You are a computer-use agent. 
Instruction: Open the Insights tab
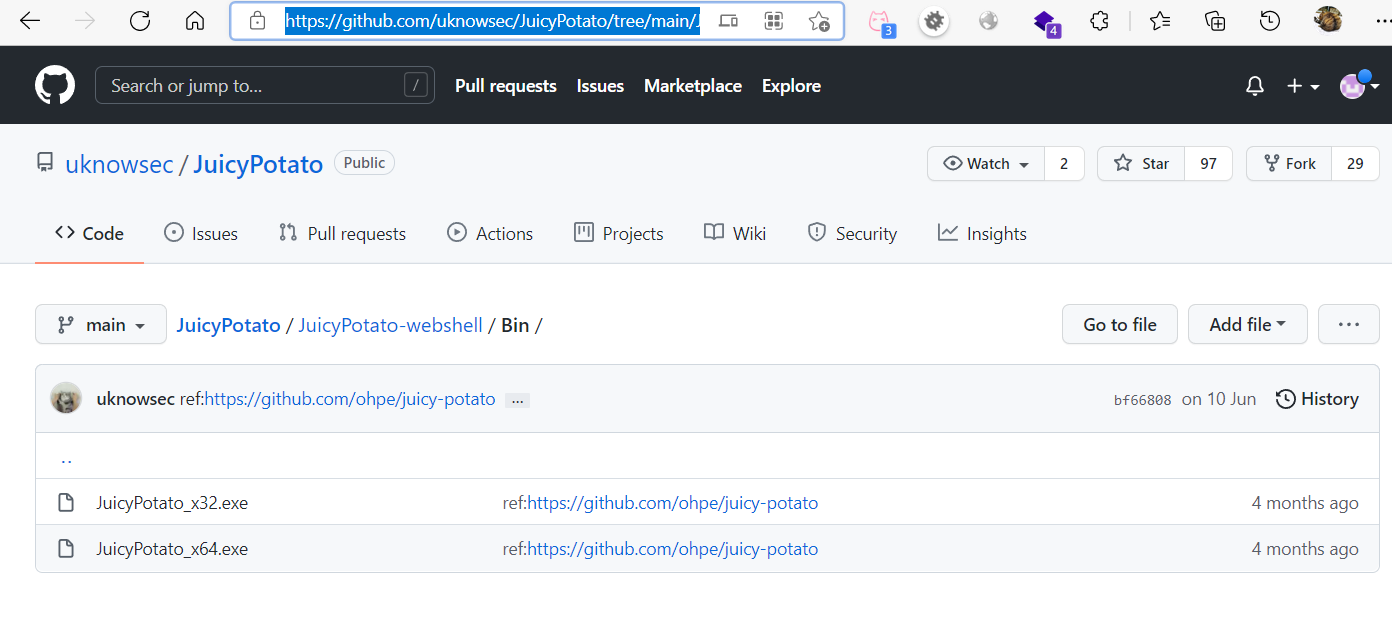pos(982,234)
